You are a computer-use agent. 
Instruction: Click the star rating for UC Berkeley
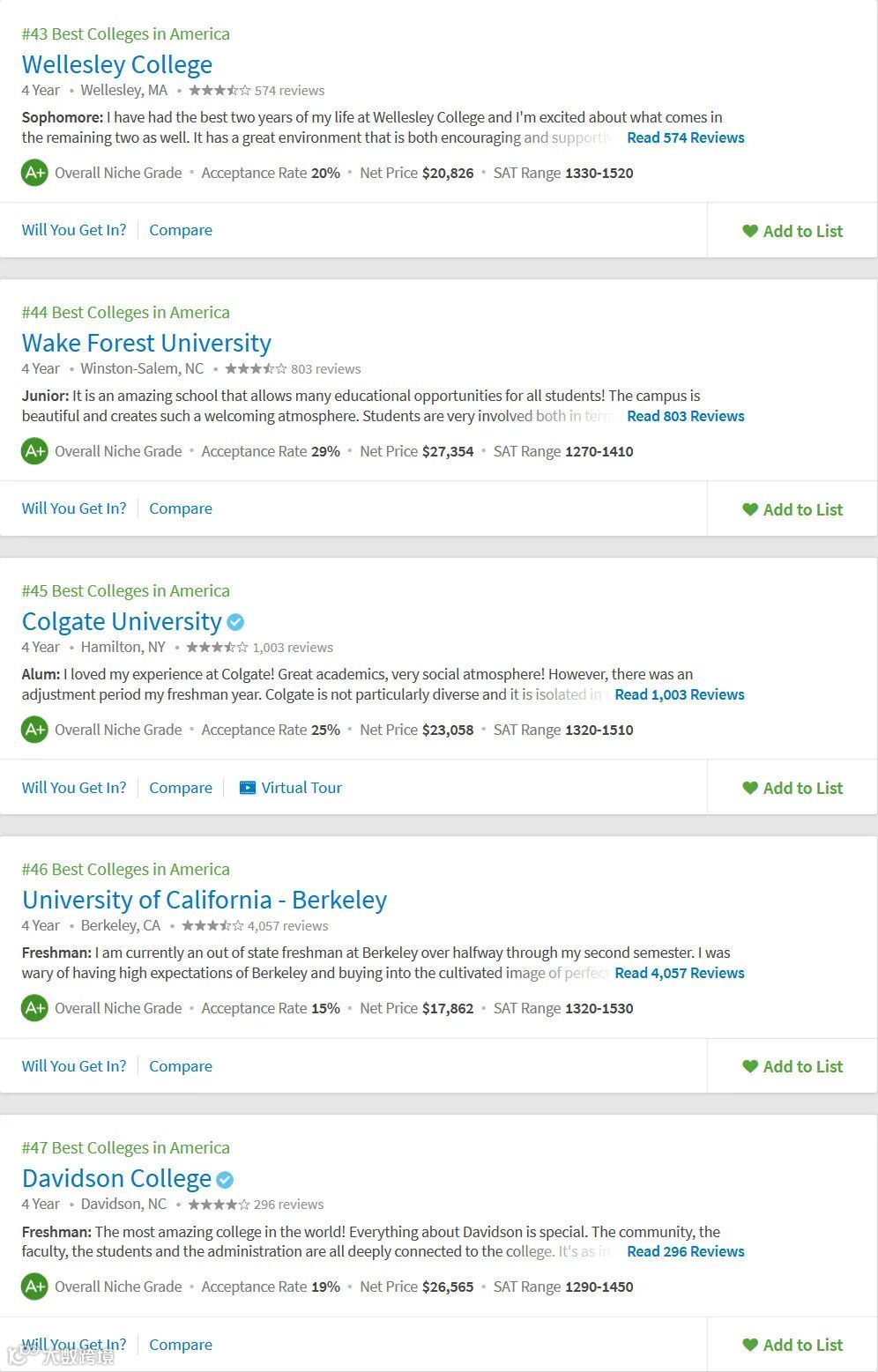212,926
